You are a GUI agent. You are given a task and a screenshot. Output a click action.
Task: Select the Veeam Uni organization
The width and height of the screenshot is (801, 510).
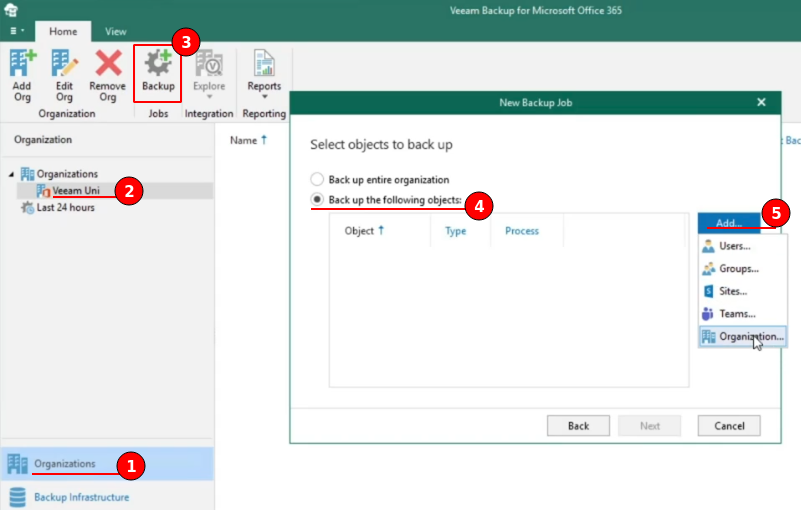point(76,191)
